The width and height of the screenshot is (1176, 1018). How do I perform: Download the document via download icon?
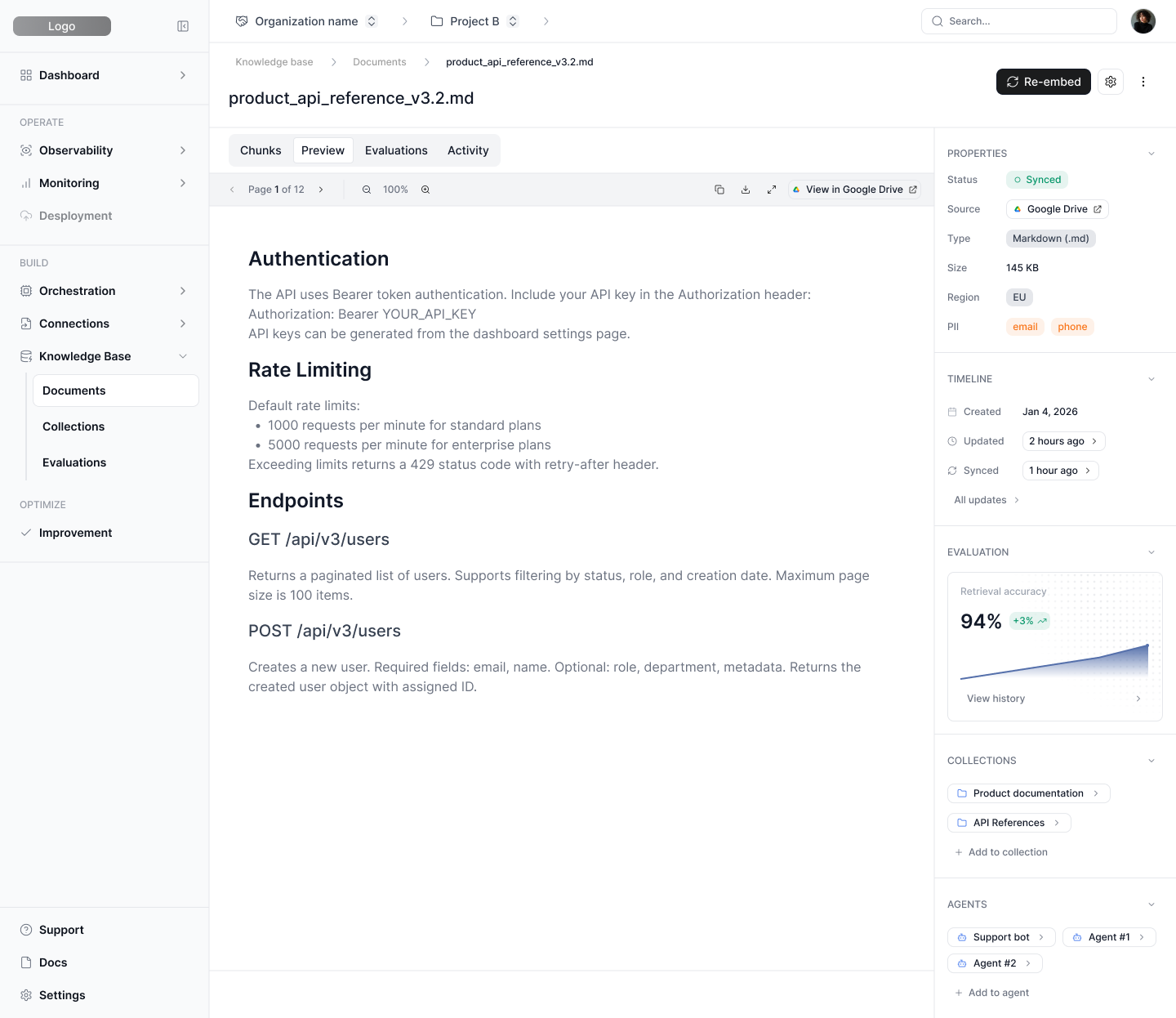746,190
